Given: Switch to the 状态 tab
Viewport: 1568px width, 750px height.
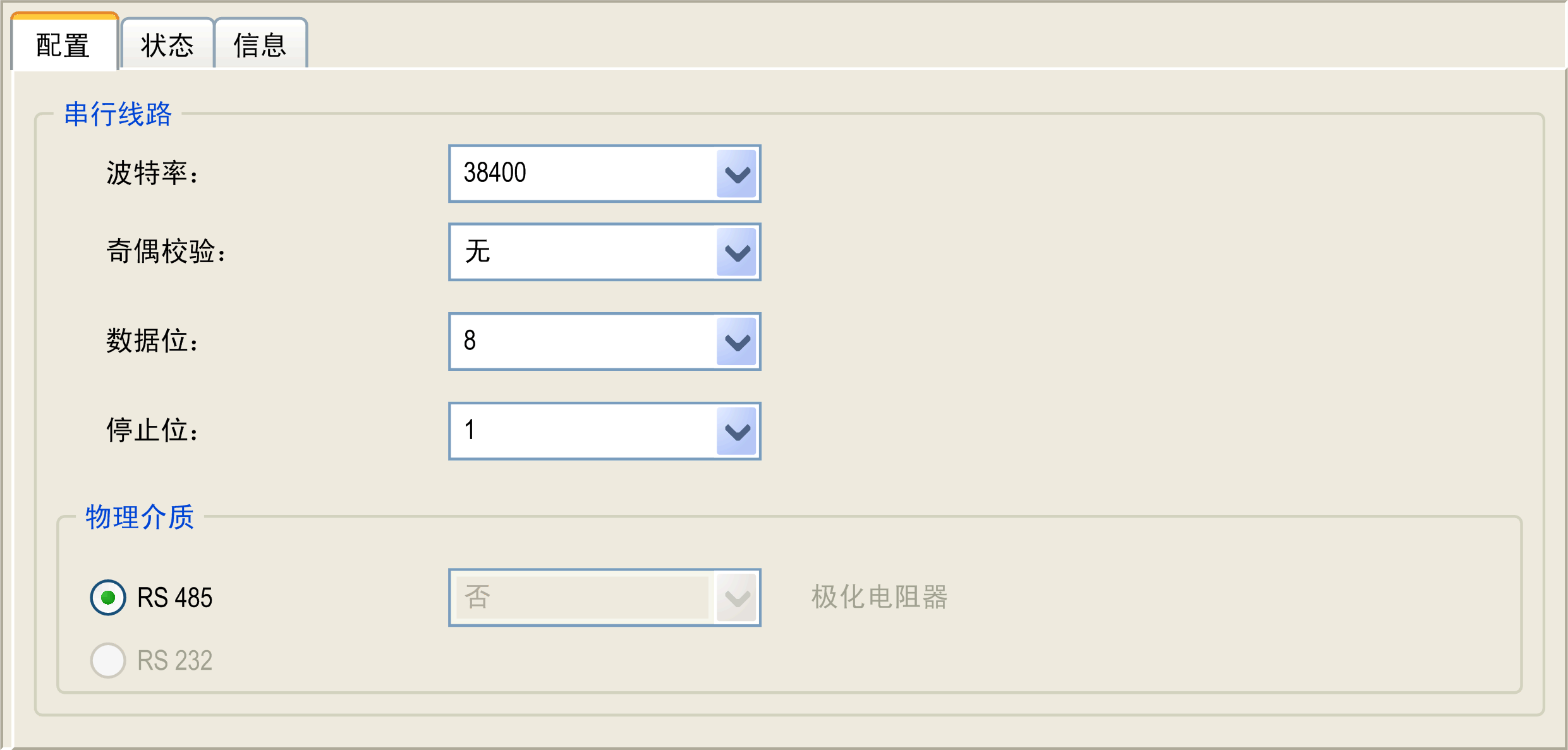Looking at the screenshot, I should (167, 45).
